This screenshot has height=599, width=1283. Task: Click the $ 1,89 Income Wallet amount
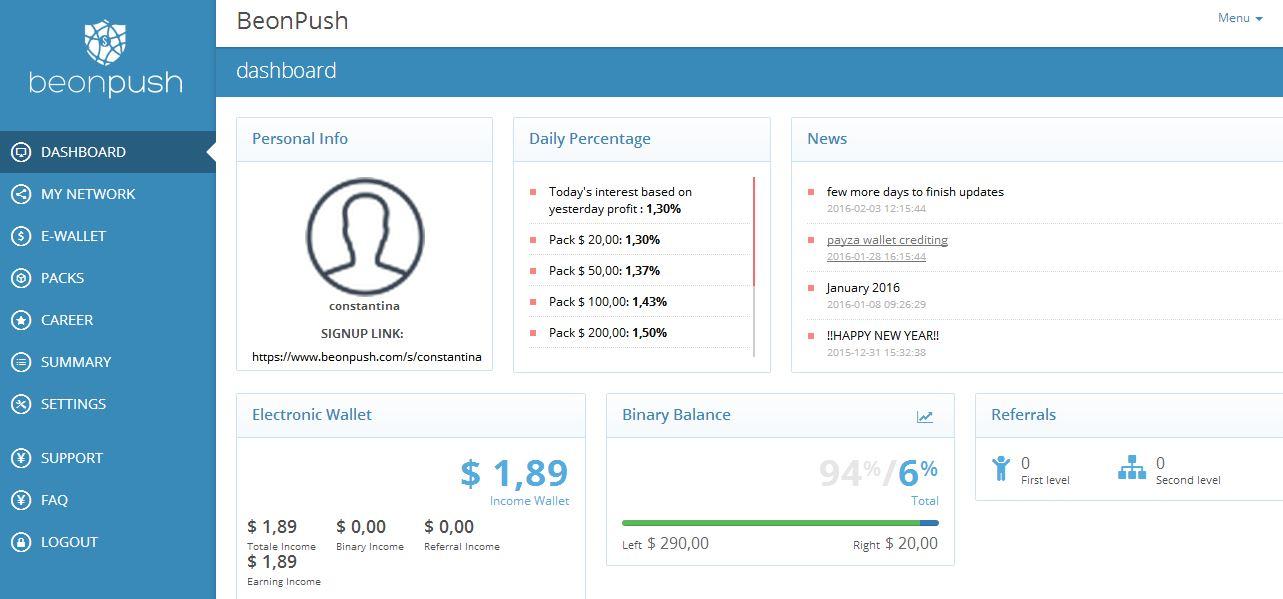514,473
